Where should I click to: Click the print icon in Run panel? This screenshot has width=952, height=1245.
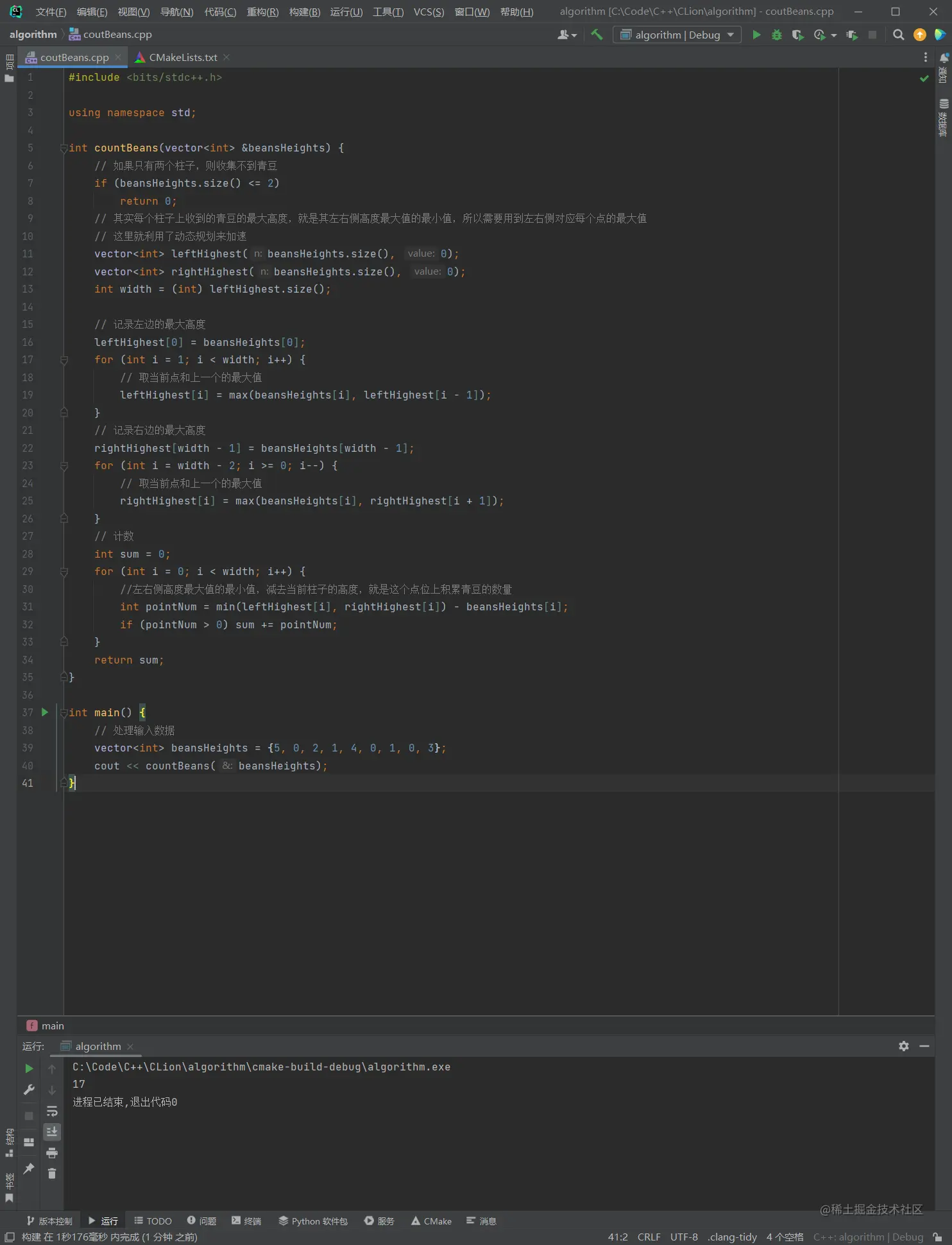(x=52, y=1153)
